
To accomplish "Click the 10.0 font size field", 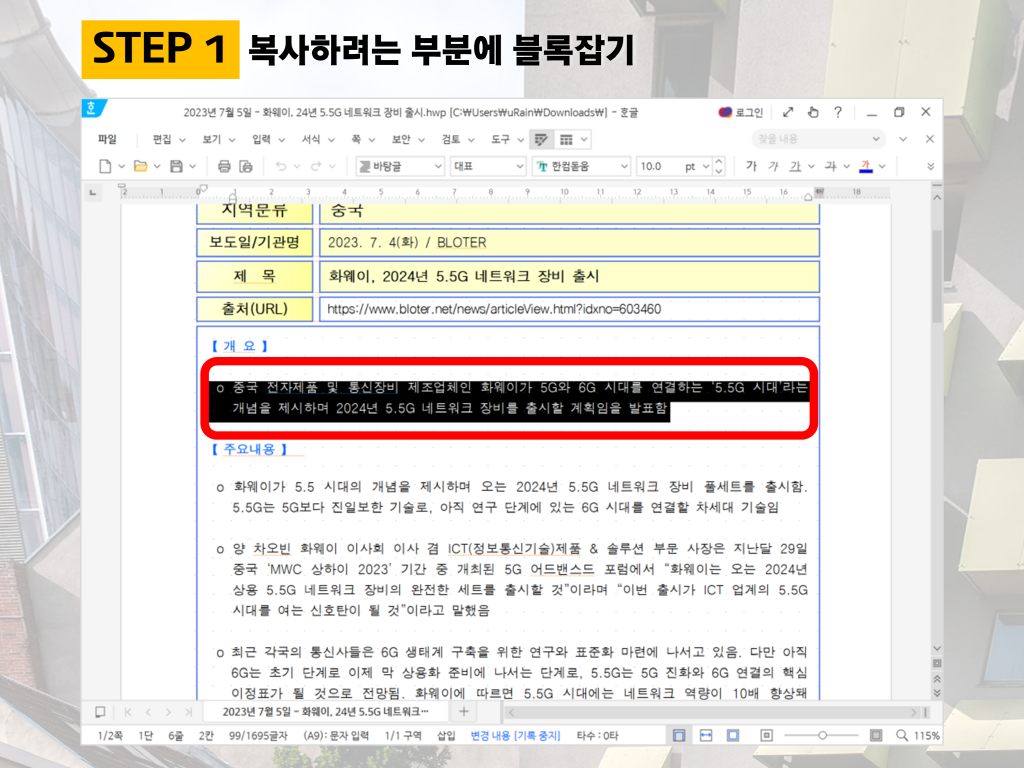I will coord(658,167).
